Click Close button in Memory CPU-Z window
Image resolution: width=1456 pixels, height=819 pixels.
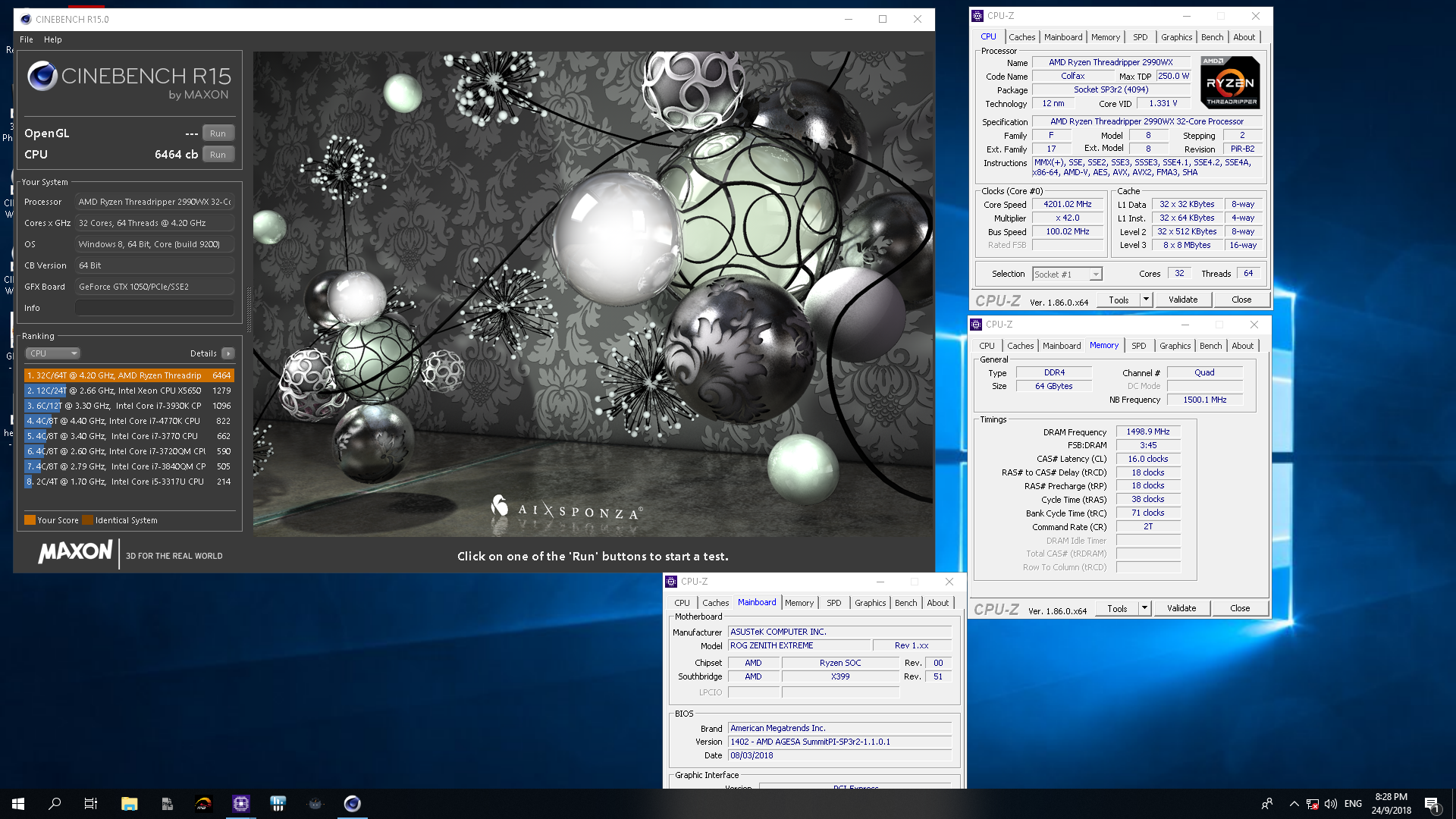click(1240, 609)
